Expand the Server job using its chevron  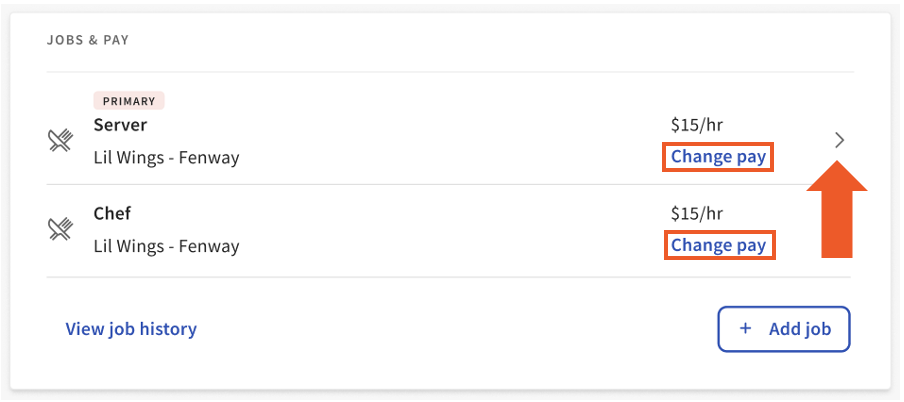pyautogui.click(x=839, y=141)
